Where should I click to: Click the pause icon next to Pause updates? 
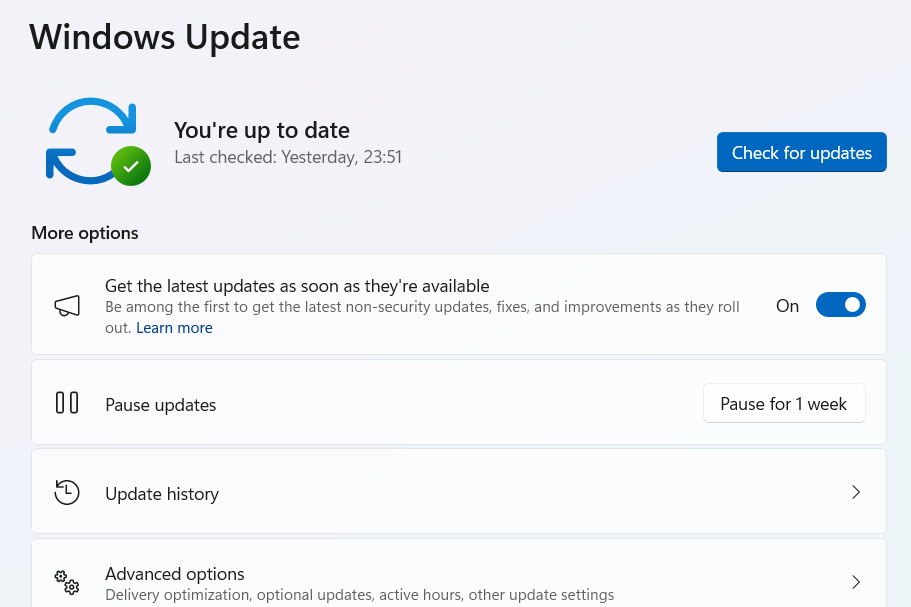pyautogui.click(x=67, y=402)
